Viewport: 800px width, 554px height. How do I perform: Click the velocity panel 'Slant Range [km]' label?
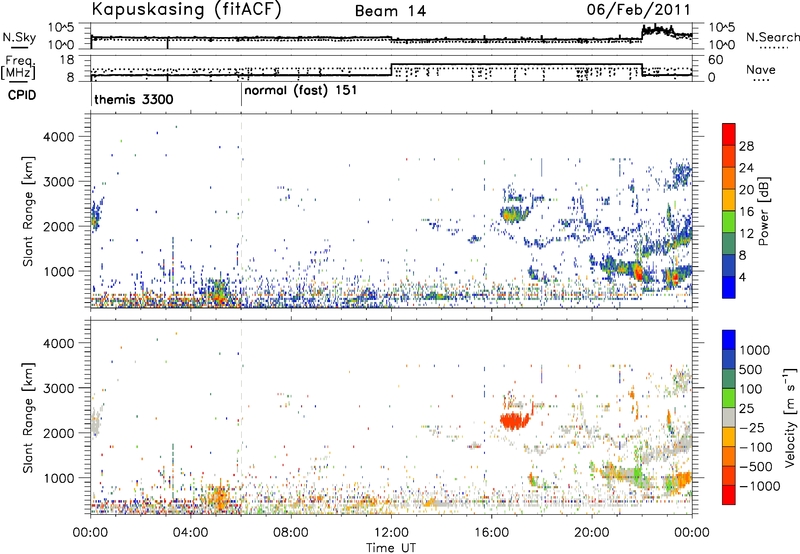pyautogui.click(x=29, y=417)
